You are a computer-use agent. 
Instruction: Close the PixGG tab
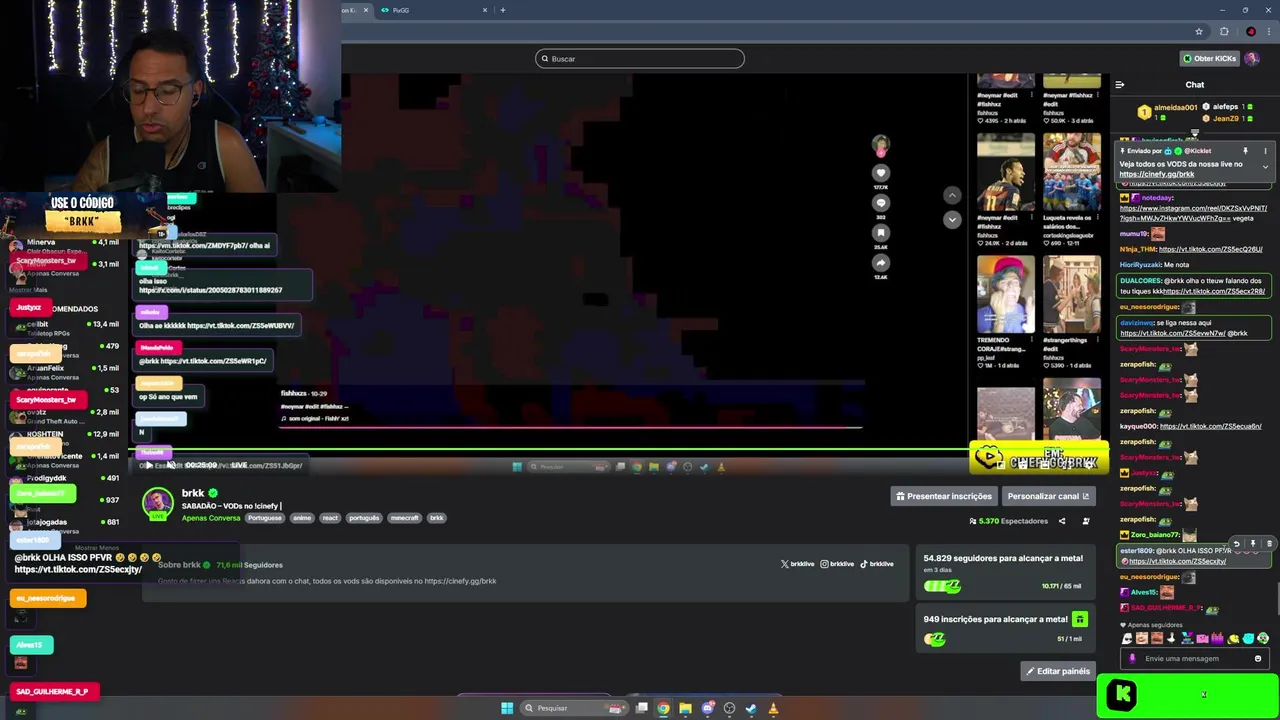[485, 10]
